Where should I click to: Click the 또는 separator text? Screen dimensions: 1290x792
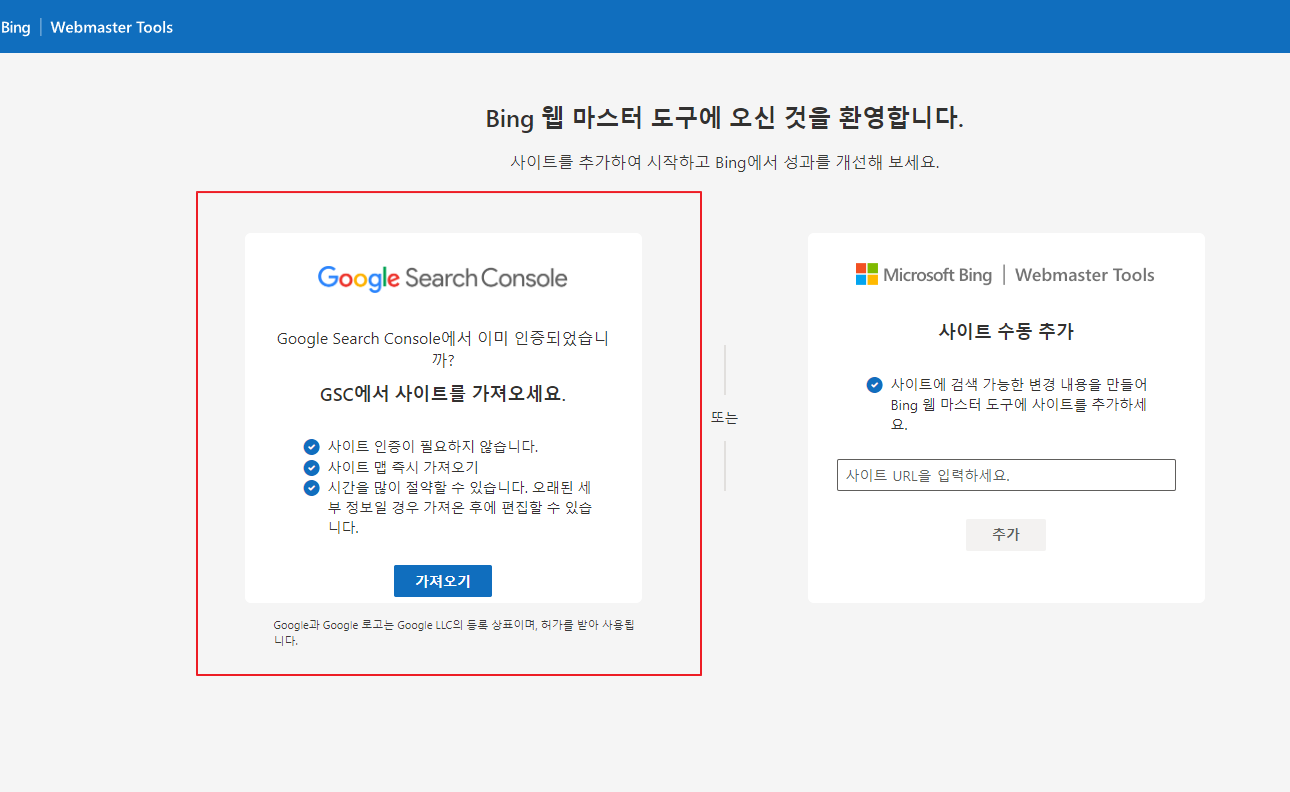(x=724, y=417)
